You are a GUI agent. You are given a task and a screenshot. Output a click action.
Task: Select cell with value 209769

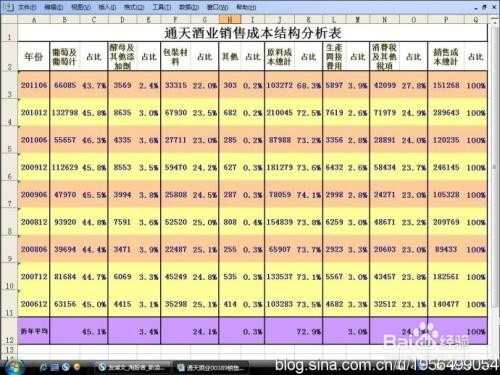(x=446, y=222)
